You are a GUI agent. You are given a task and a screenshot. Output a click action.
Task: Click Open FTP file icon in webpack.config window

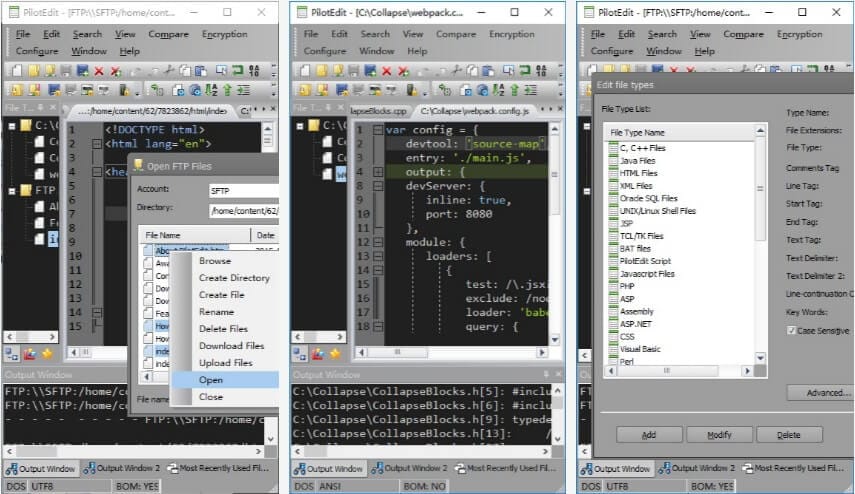338,71
